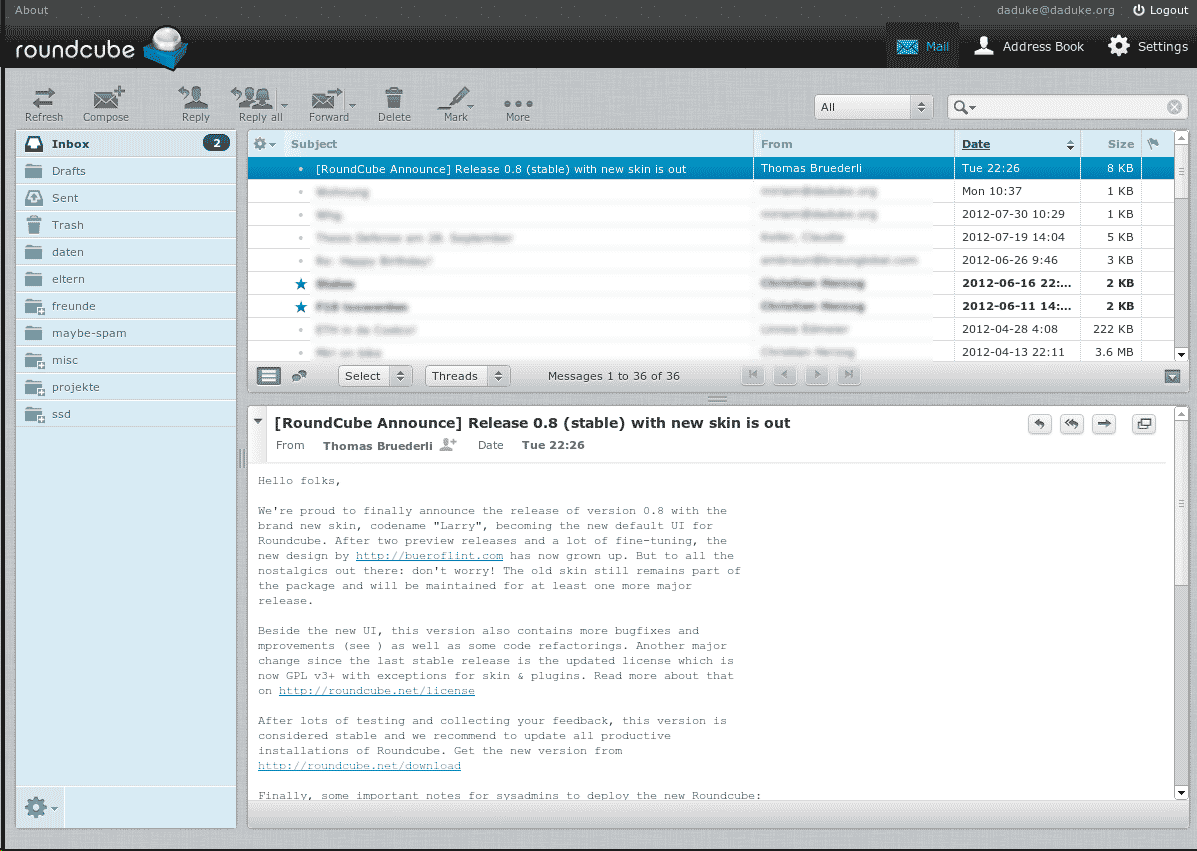Compose a new message
The width and height of the screenshot is (1197, 851).
point(106,102)
